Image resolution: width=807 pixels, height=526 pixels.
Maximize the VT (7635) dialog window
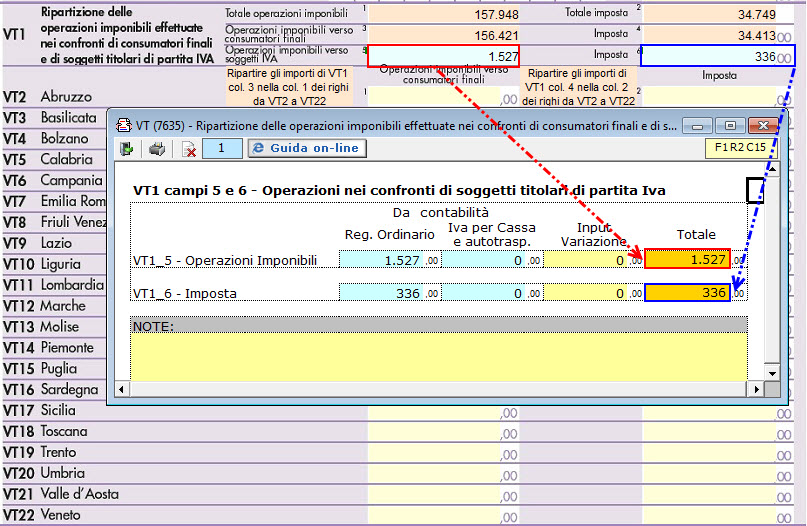click(x=730, y=126)
